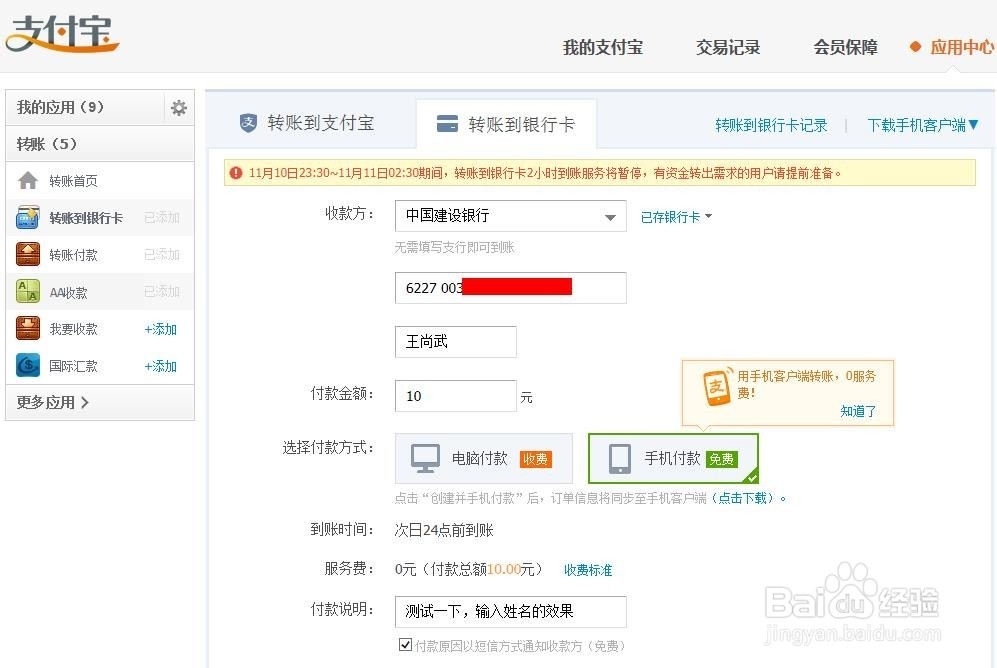Click the bank card icon beside 转账到银行卡
The height and width of the screenshot is (668, 997).
coord(28,217)
